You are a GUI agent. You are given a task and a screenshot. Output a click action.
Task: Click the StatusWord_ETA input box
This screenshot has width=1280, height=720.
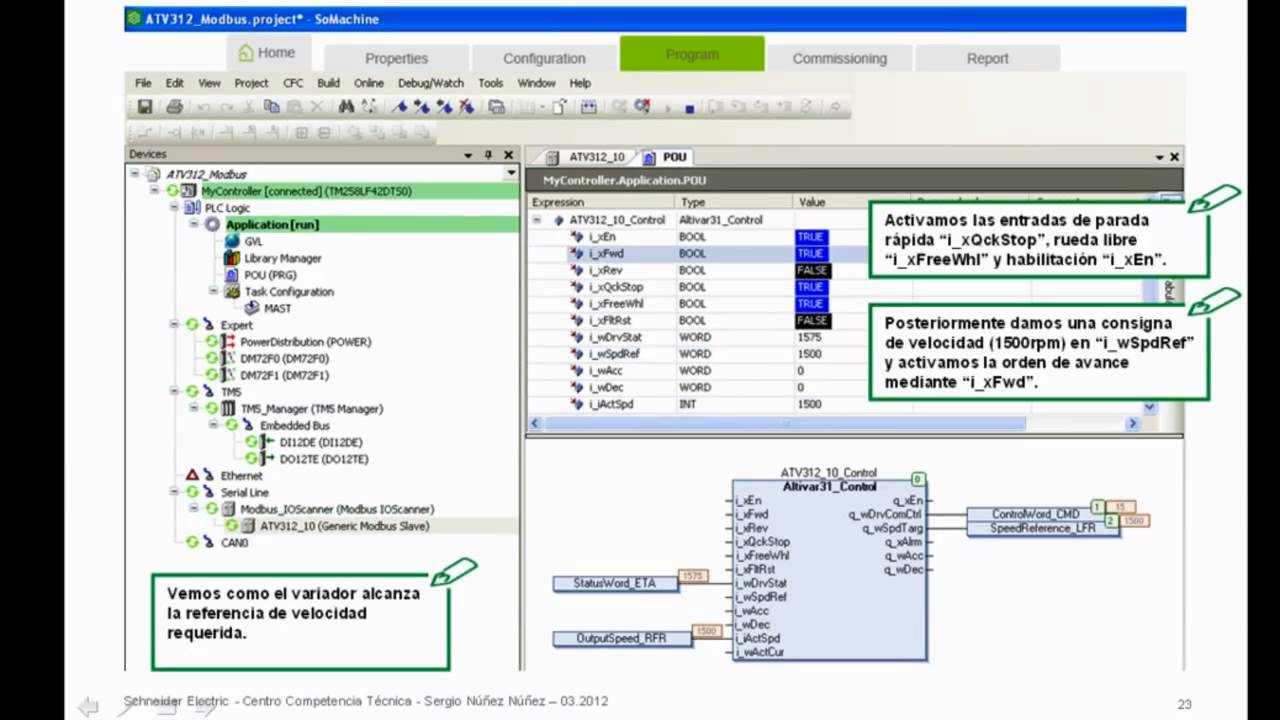615,583
